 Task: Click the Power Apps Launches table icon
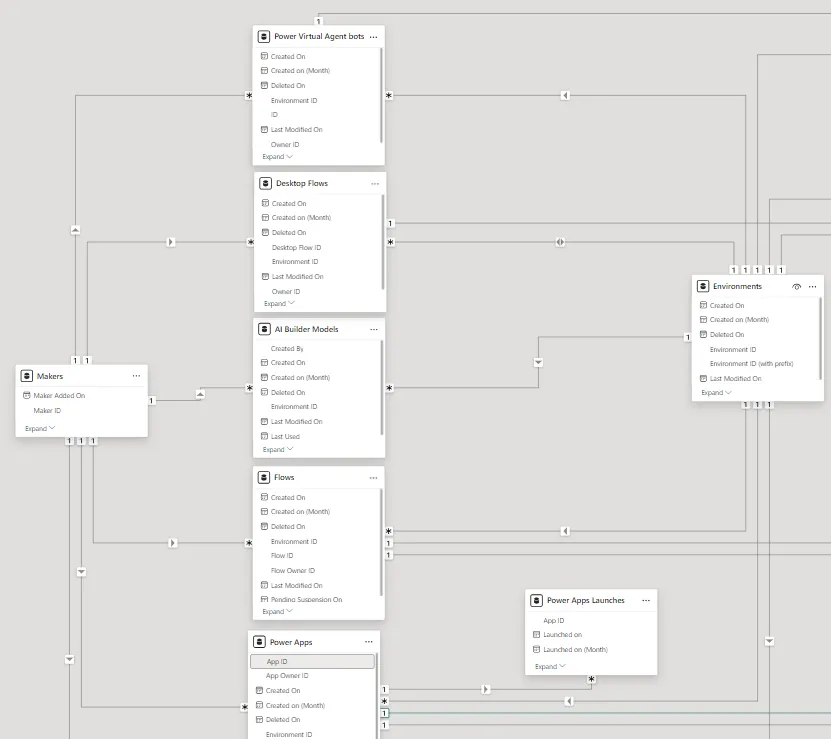click(536, 600)
